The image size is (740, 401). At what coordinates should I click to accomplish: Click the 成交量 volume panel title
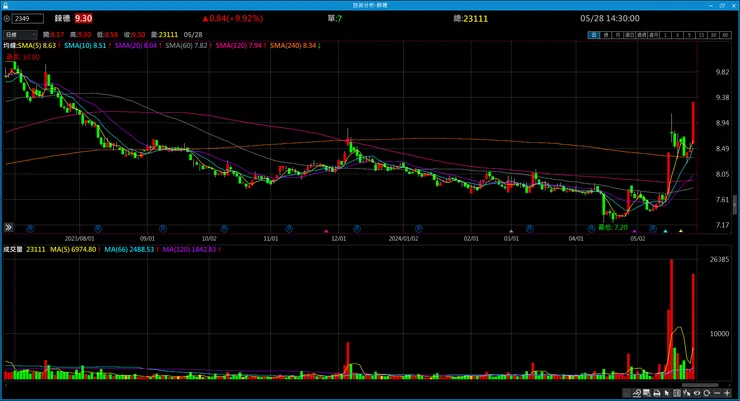click(x=13, y=250)
